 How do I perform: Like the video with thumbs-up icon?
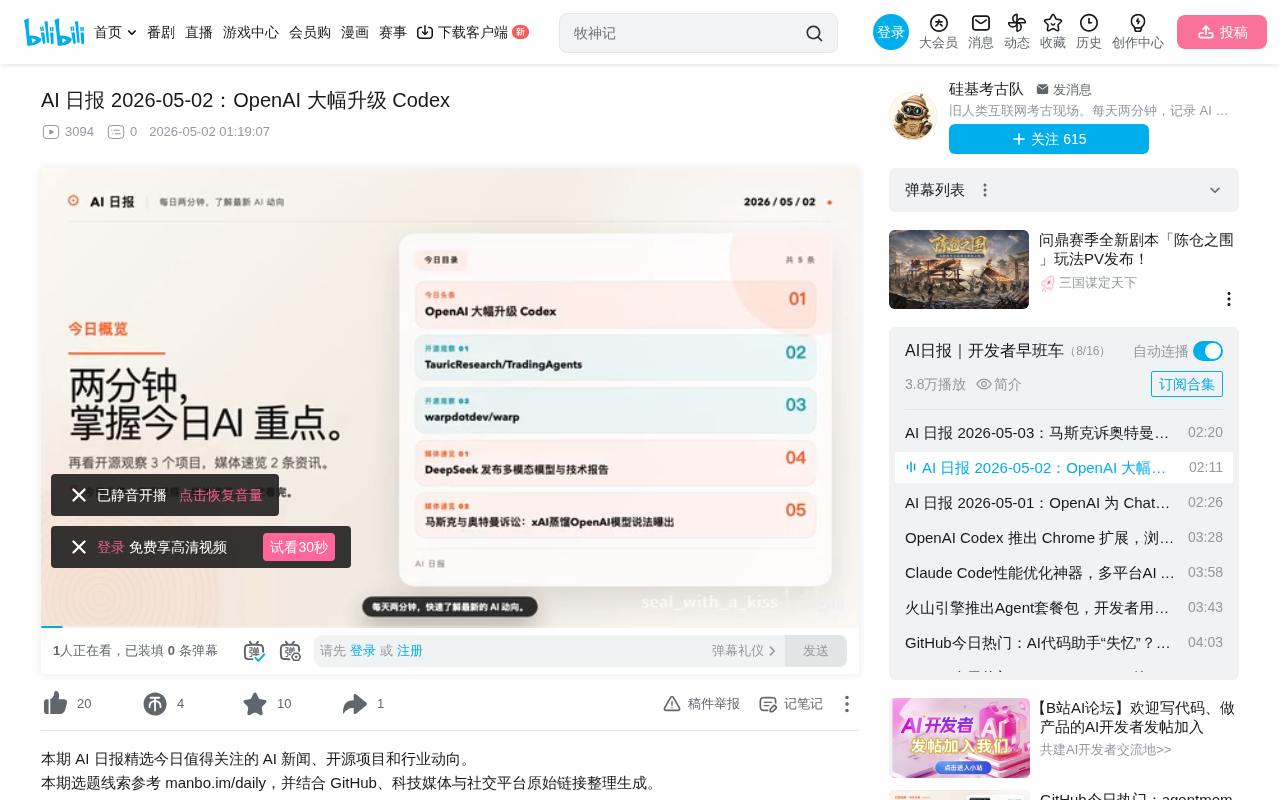(55, 704)
